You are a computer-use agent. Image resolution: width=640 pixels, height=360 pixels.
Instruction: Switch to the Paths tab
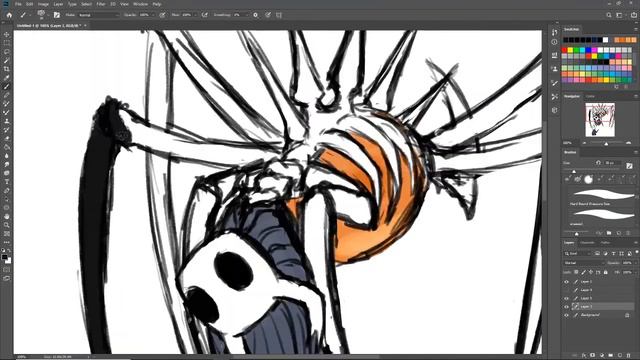pos(605,242)
